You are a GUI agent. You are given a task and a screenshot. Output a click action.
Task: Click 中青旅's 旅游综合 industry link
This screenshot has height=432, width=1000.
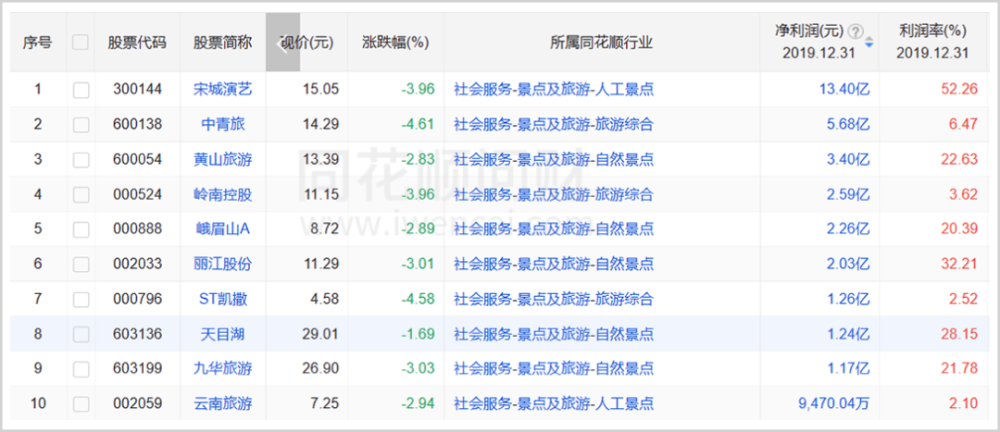(624, 124)
